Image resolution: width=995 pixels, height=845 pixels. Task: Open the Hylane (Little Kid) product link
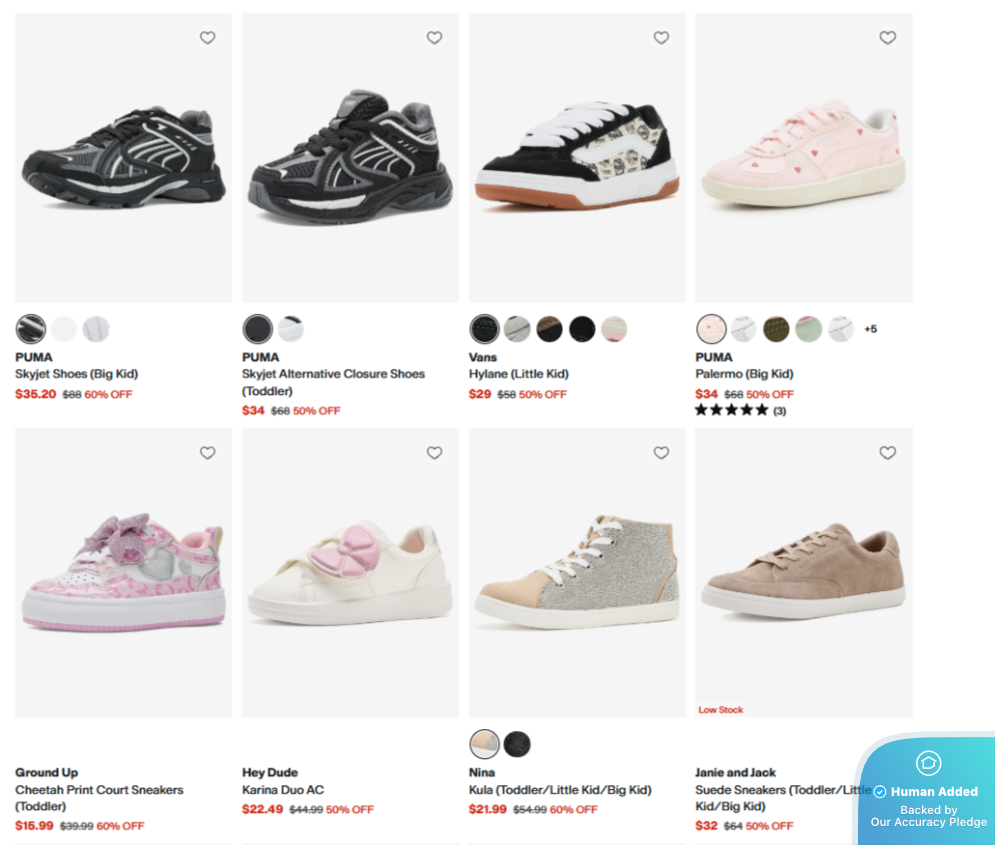518,374
